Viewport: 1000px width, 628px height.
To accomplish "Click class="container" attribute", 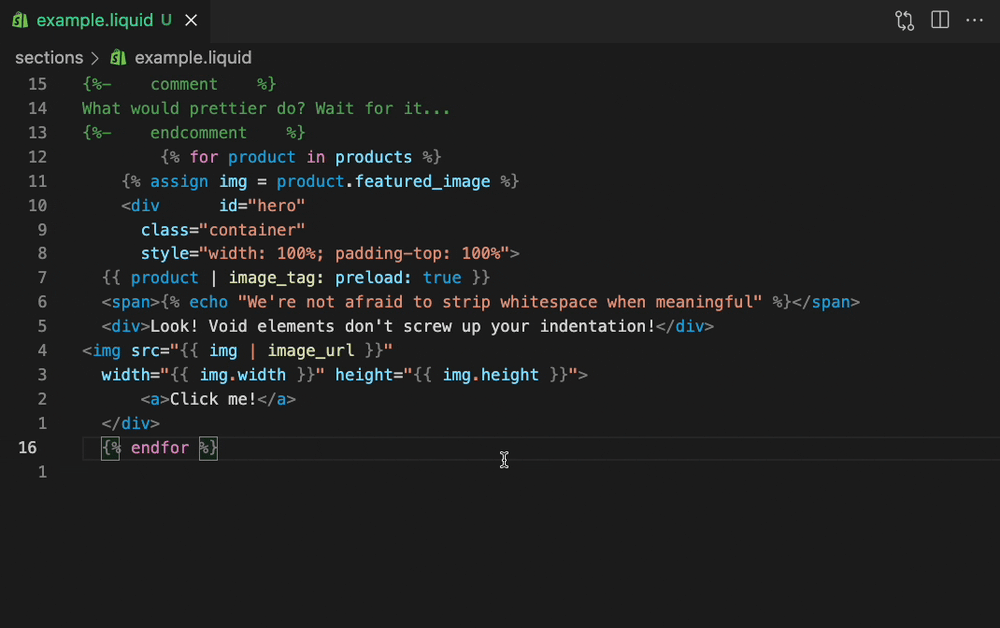I will coord(223,230).
